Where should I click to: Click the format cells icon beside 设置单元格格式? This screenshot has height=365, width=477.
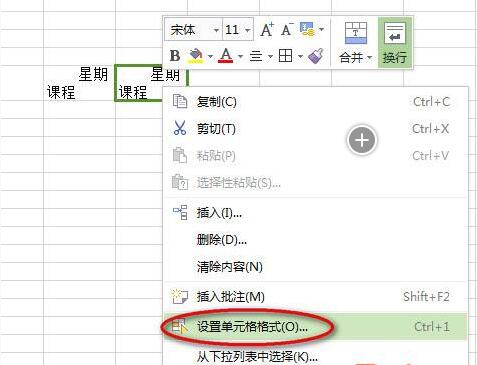[180, 326]
